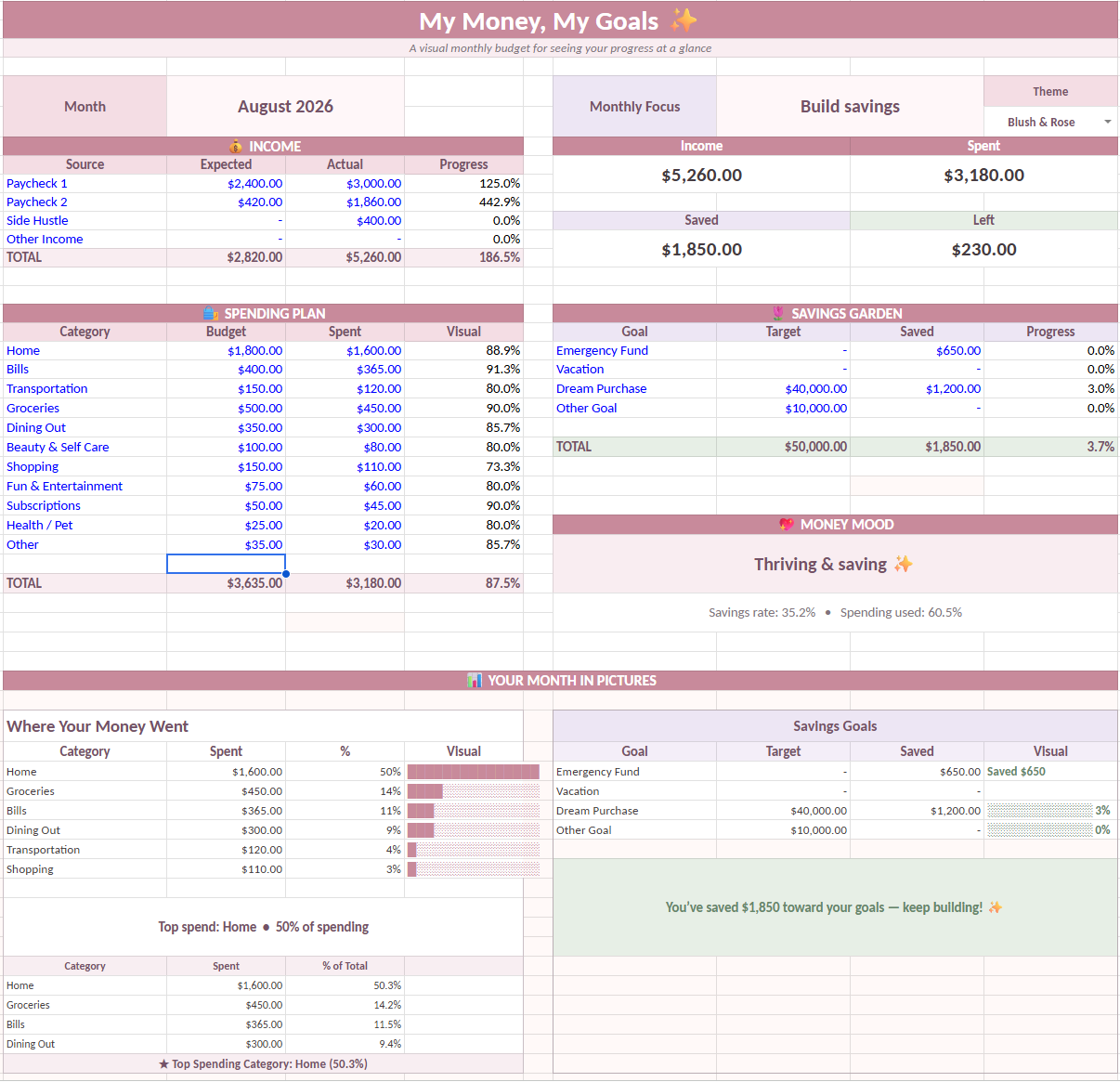Screen dimensions: 1120x1082
Task: Select the Build savings focus cell
Action: point(850,106)
